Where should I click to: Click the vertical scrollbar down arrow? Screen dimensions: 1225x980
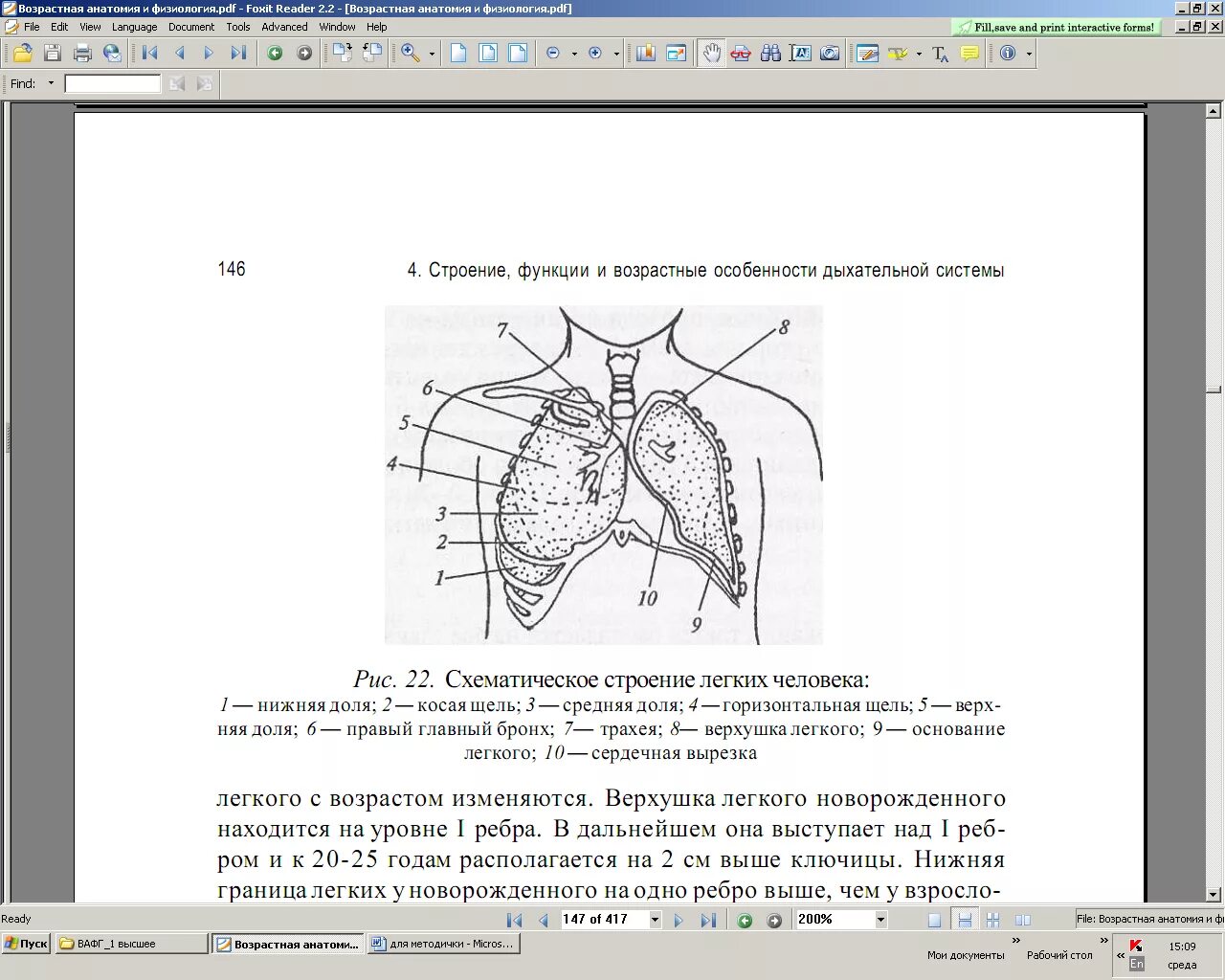point(1214,895)
